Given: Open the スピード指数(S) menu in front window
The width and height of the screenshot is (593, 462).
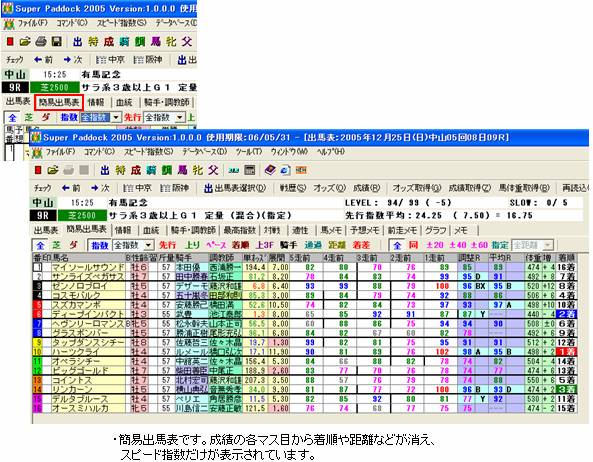Looking at the screenshot, I should tap(149, 152).
